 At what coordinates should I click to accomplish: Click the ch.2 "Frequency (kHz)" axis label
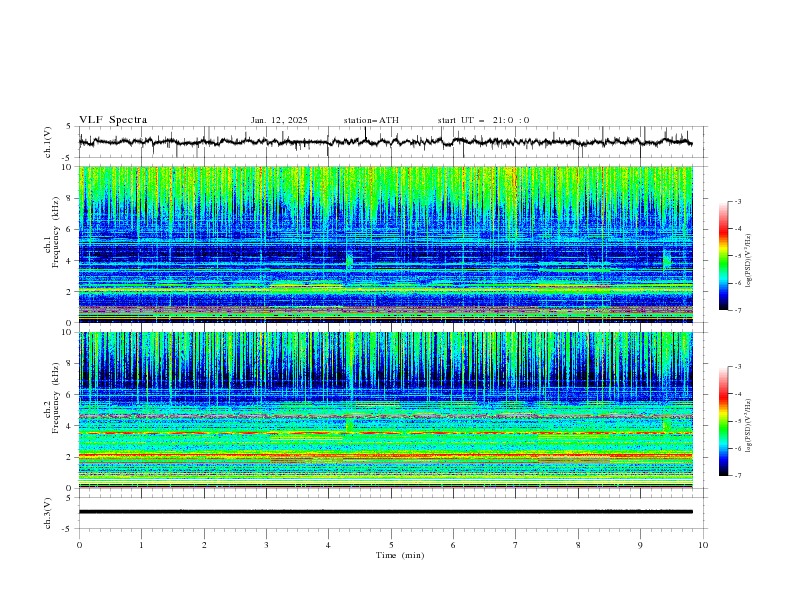point(56,397)
